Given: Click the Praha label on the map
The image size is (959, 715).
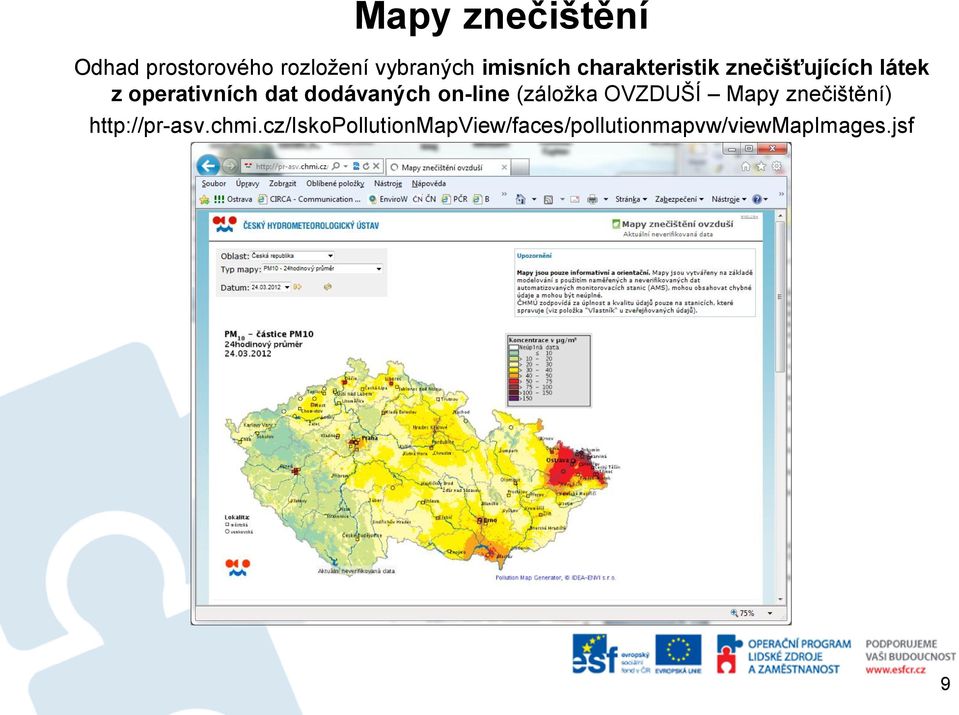Looking at the screenshot, I should pyautogui.click(x=370, y=438).
